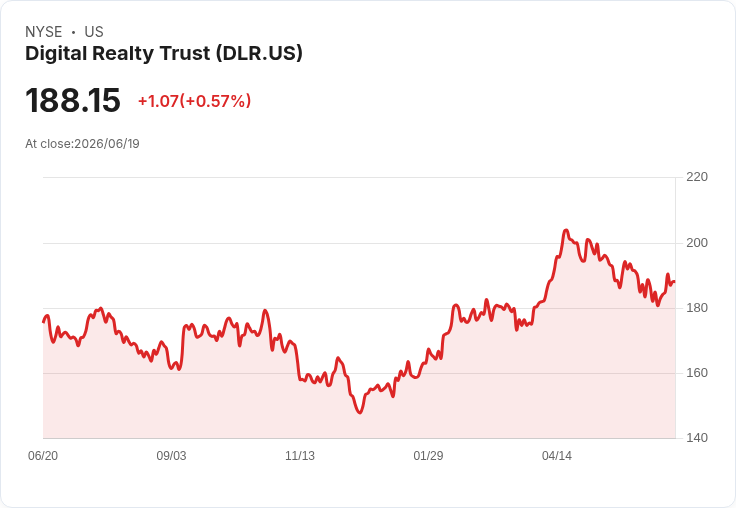736x508 pixels.
Task: Select the At close:2026/06/19 date text
Action: tap(82, 144)
